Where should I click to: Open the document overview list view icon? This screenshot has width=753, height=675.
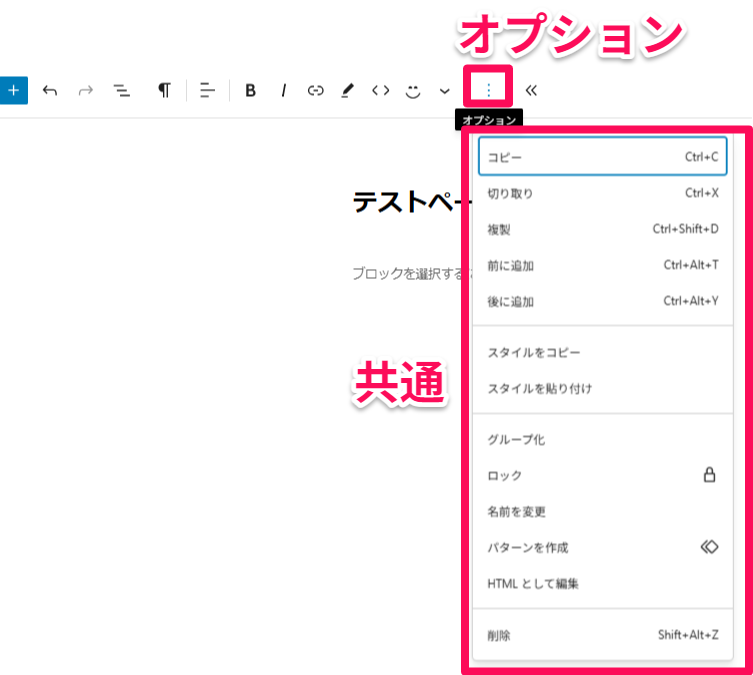click(121, 90)
